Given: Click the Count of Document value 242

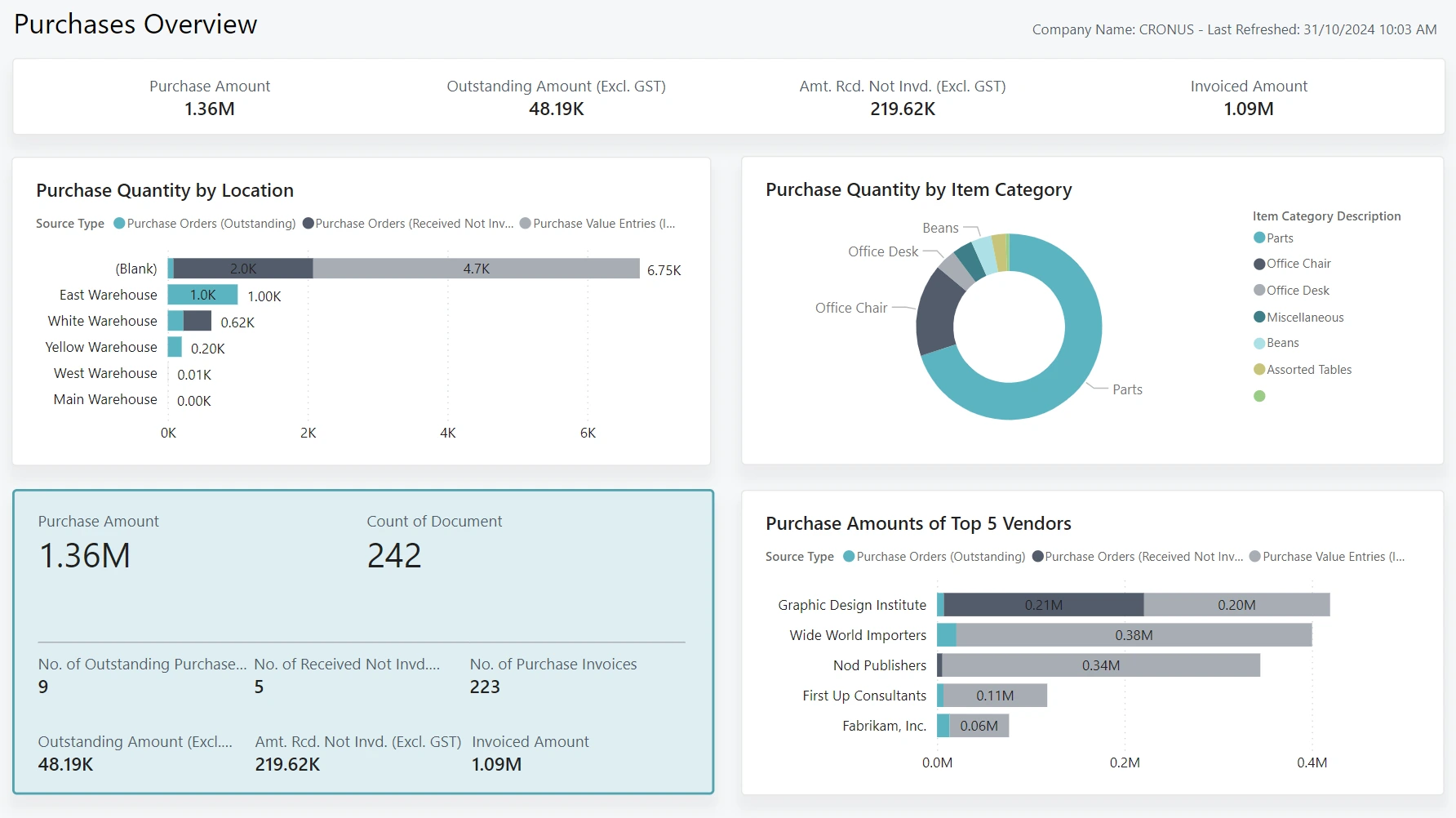Looking at the screenshot, I should tap(394, 556).
